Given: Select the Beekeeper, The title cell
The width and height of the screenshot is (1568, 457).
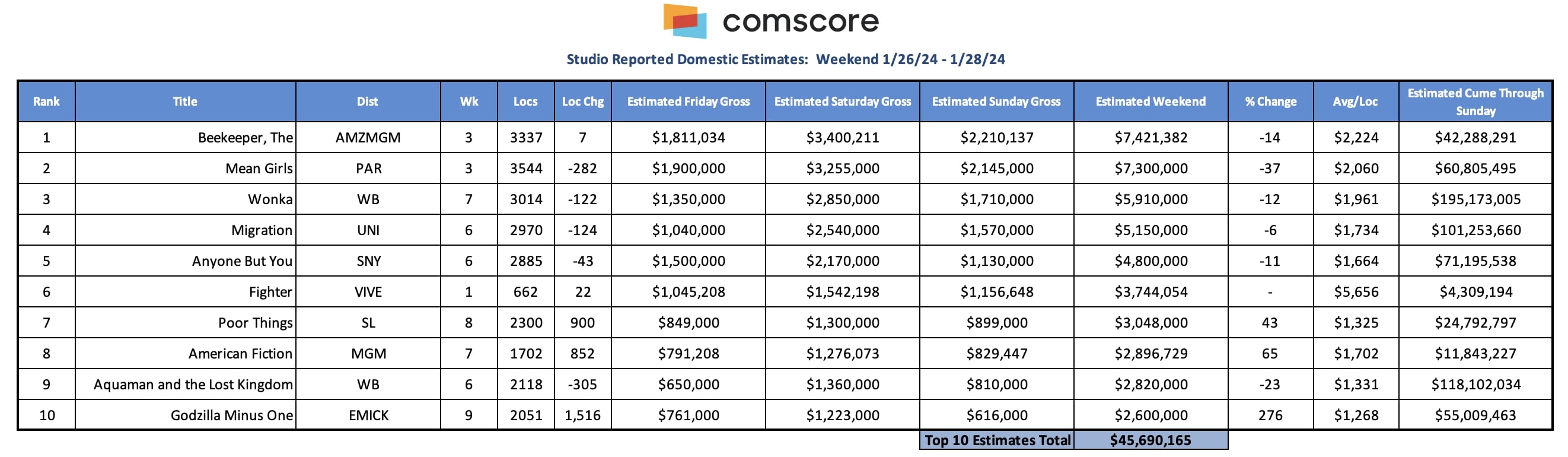Looking at the screenshot, I should (x=185, y=138).
